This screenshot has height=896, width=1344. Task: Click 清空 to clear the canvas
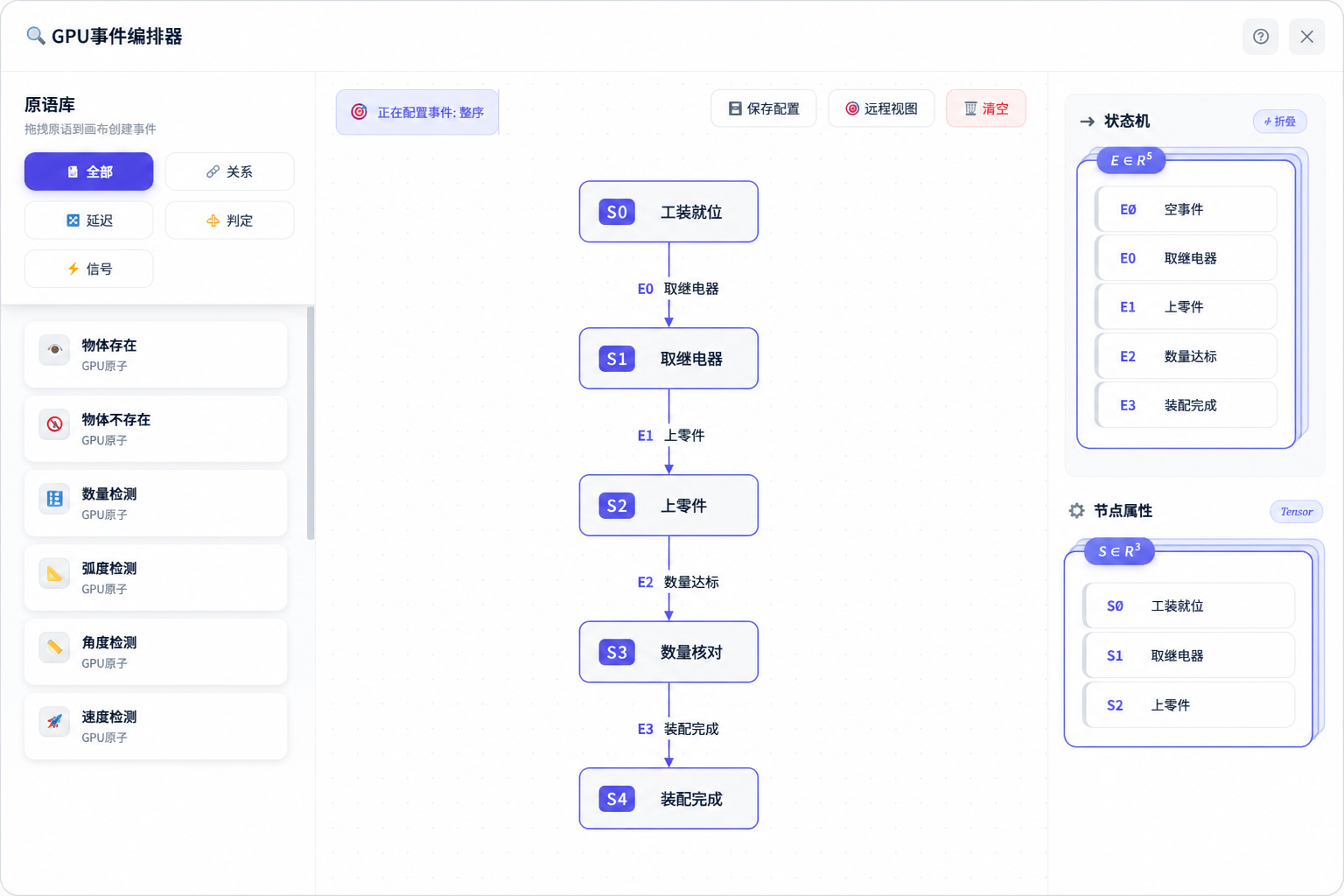(986, 108)
